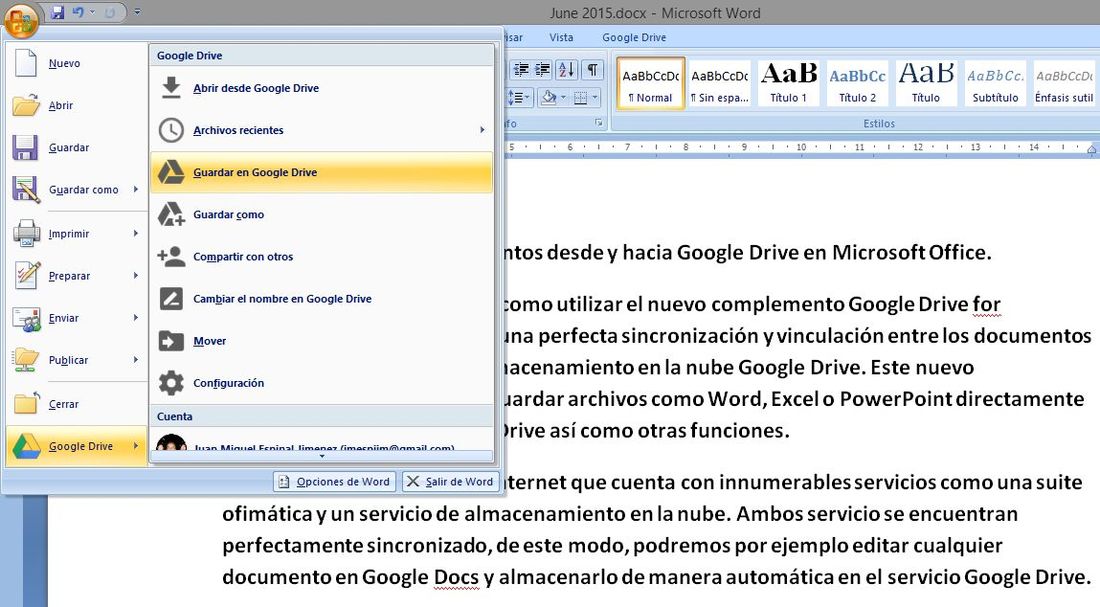Image resolution: width=1100 pixels, height=607 pixels.
Task: Open the Shading color dropdown arrow
Action: point(563,98)
